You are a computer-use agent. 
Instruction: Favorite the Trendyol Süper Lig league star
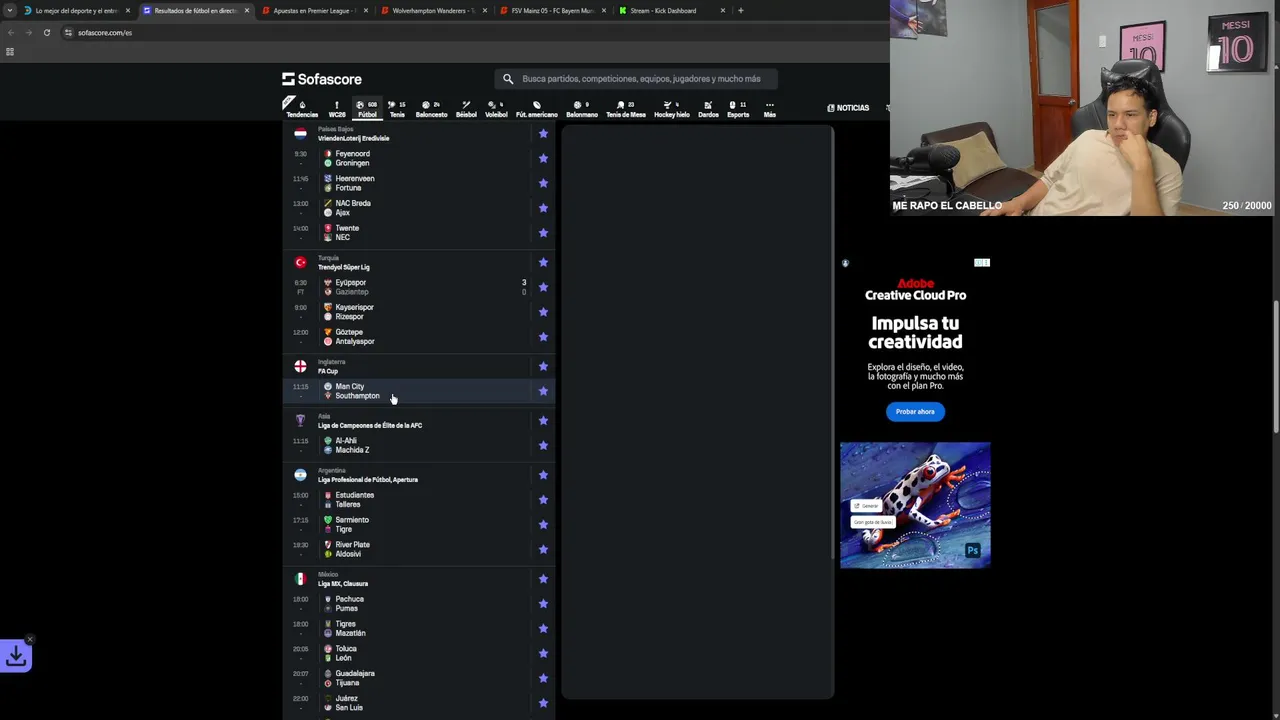click(543, 262)
